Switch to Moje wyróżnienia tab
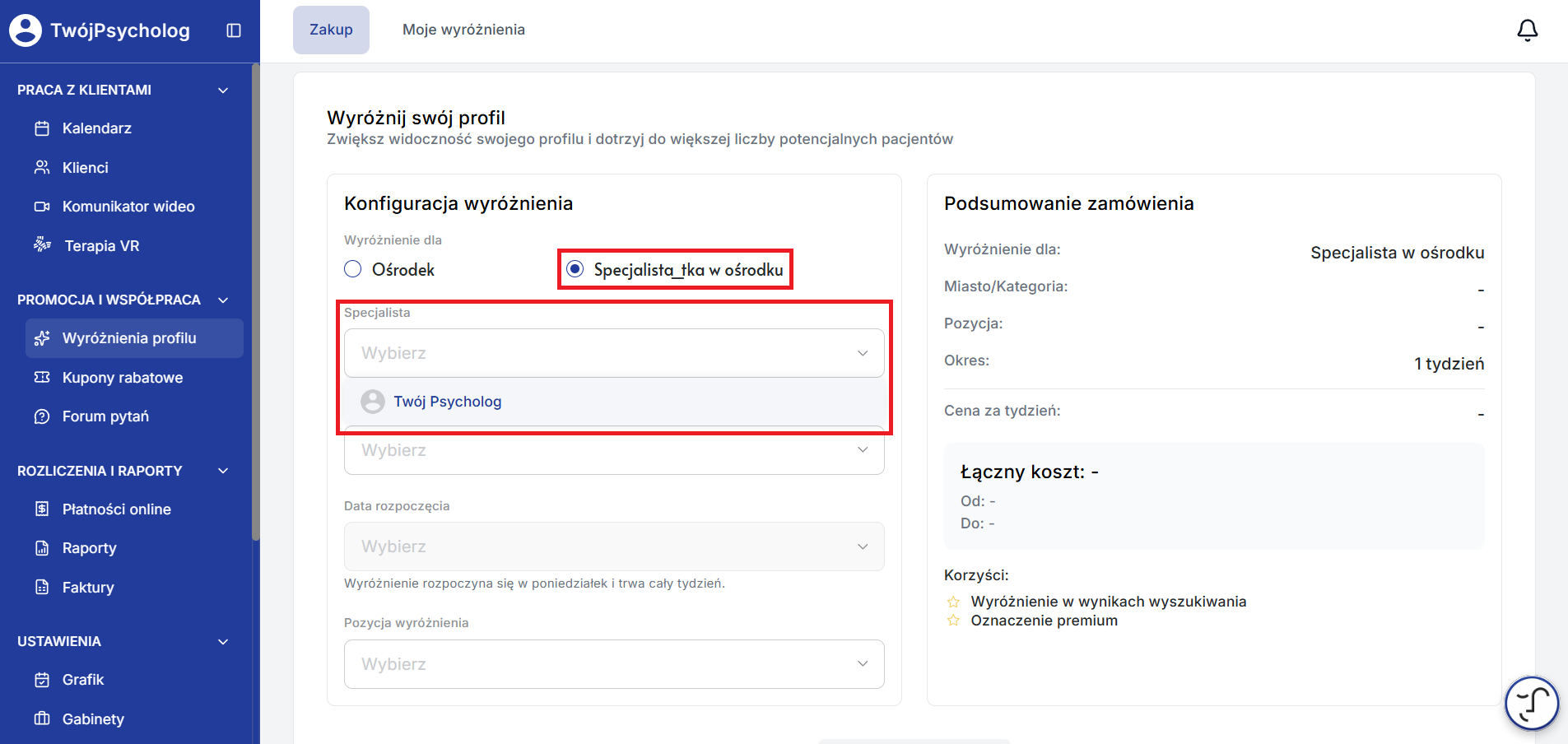 (x=463, y=30)
